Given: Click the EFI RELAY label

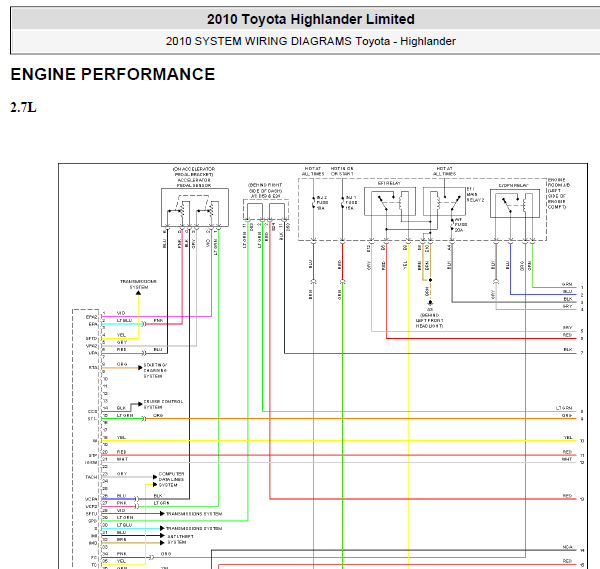Looking at the screenshot, I should pyautogui.click(x=389, y=183).
